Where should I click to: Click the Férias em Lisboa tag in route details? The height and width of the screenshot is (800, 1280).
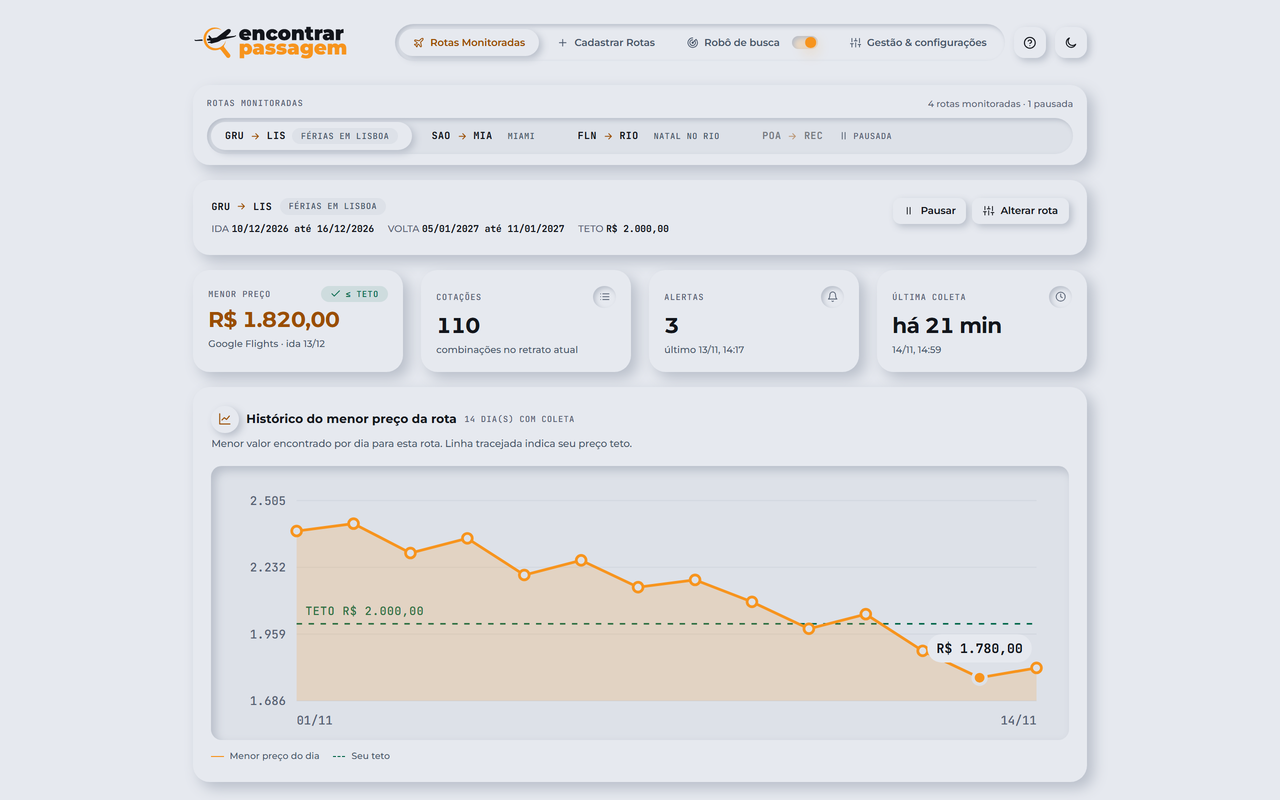point(333,207)
